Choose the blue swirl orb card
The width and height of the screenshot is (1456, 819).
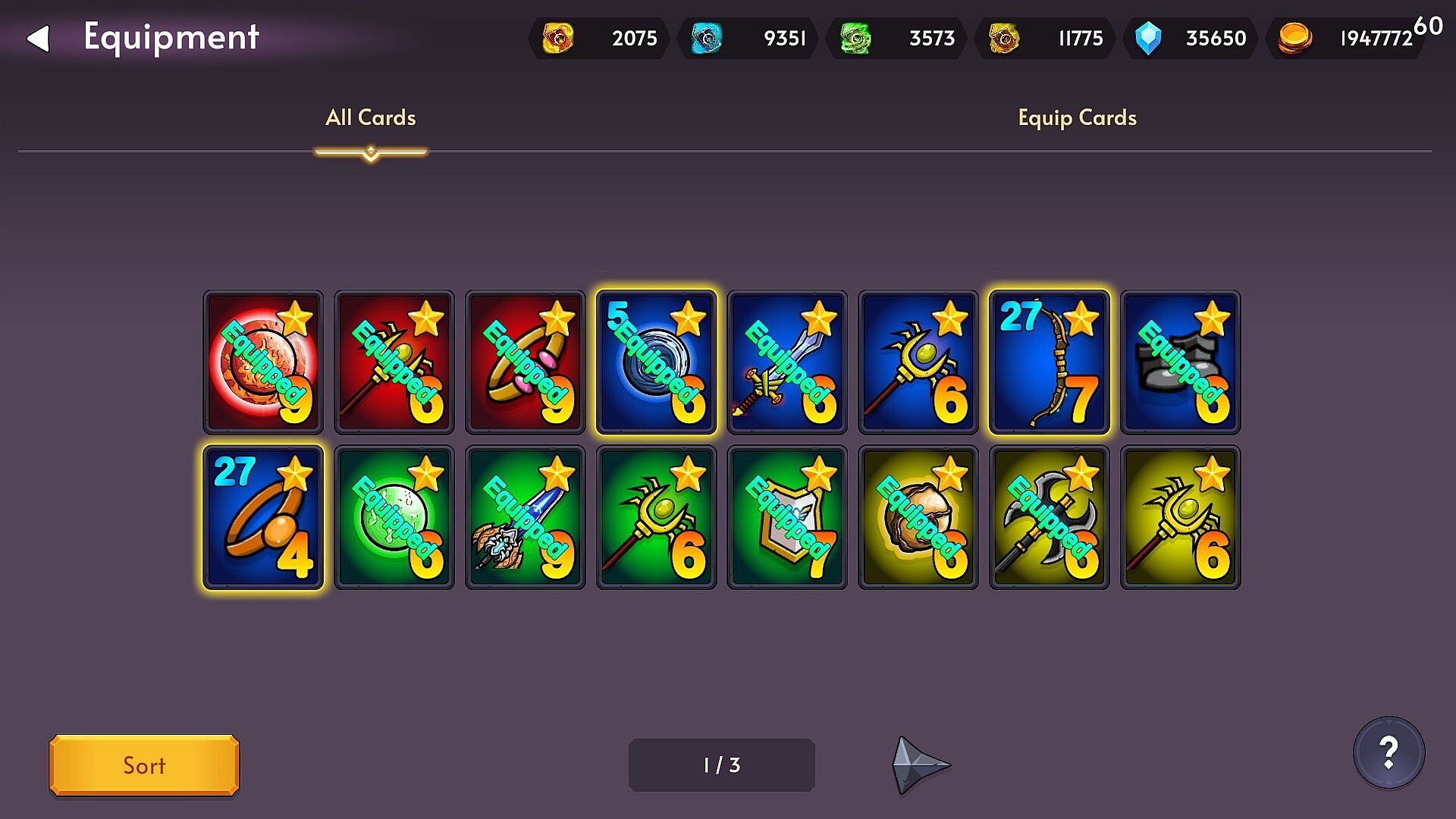(657, 362)
